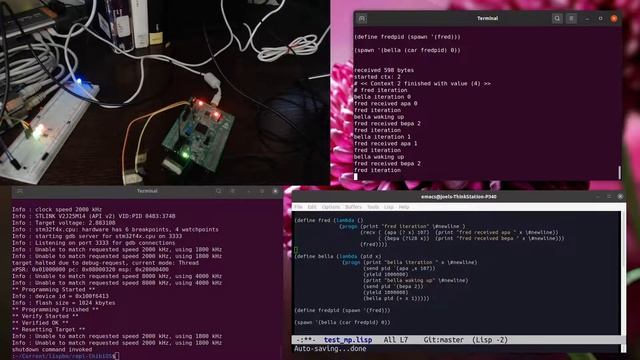Screen dimensions: 640x360
Task: Open search in upper-right Terminal window
Action: (557, 18)
